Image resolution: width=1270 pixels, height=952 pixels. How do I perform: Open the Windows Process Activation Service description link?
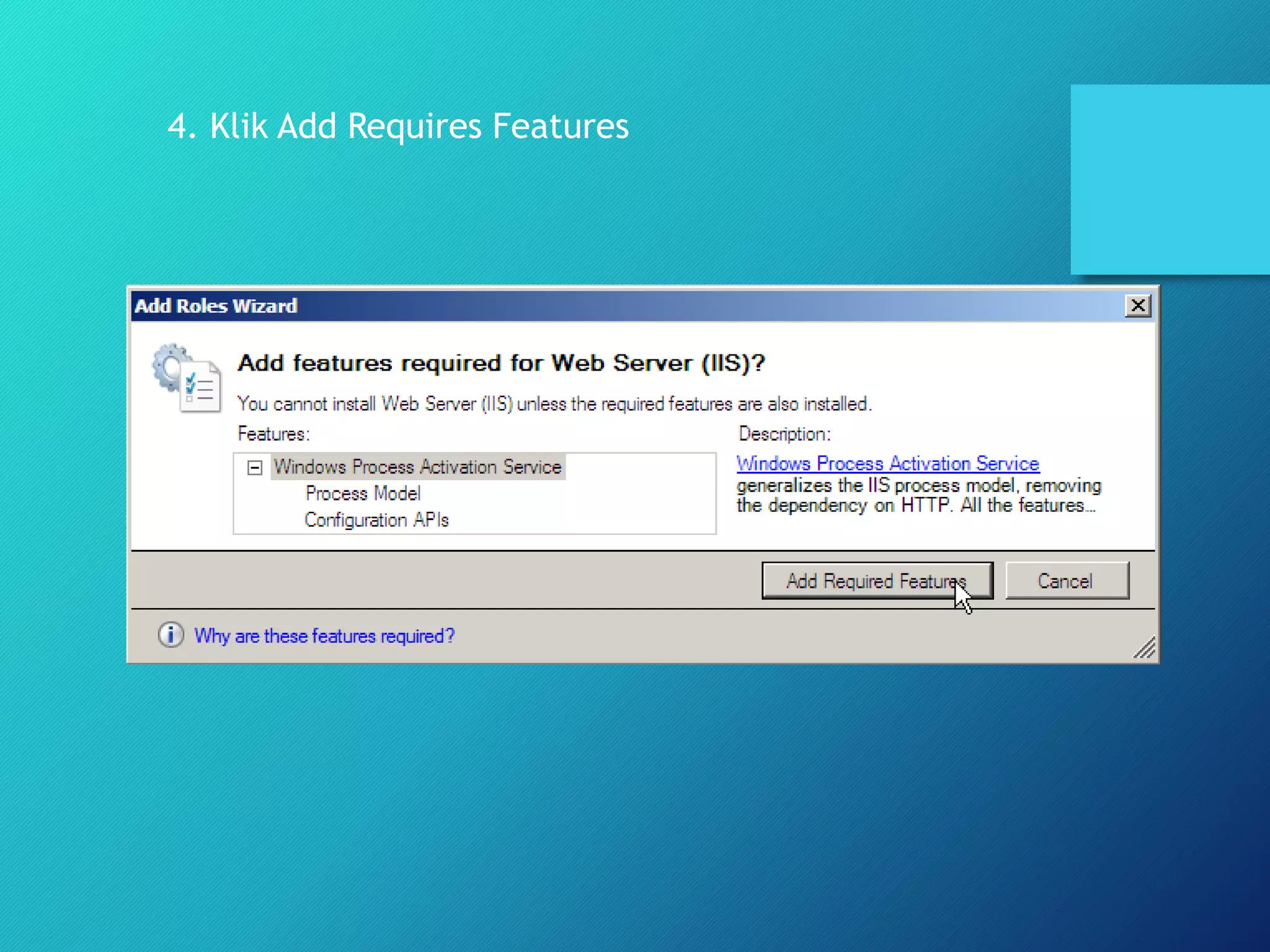(x=887, y=464)
